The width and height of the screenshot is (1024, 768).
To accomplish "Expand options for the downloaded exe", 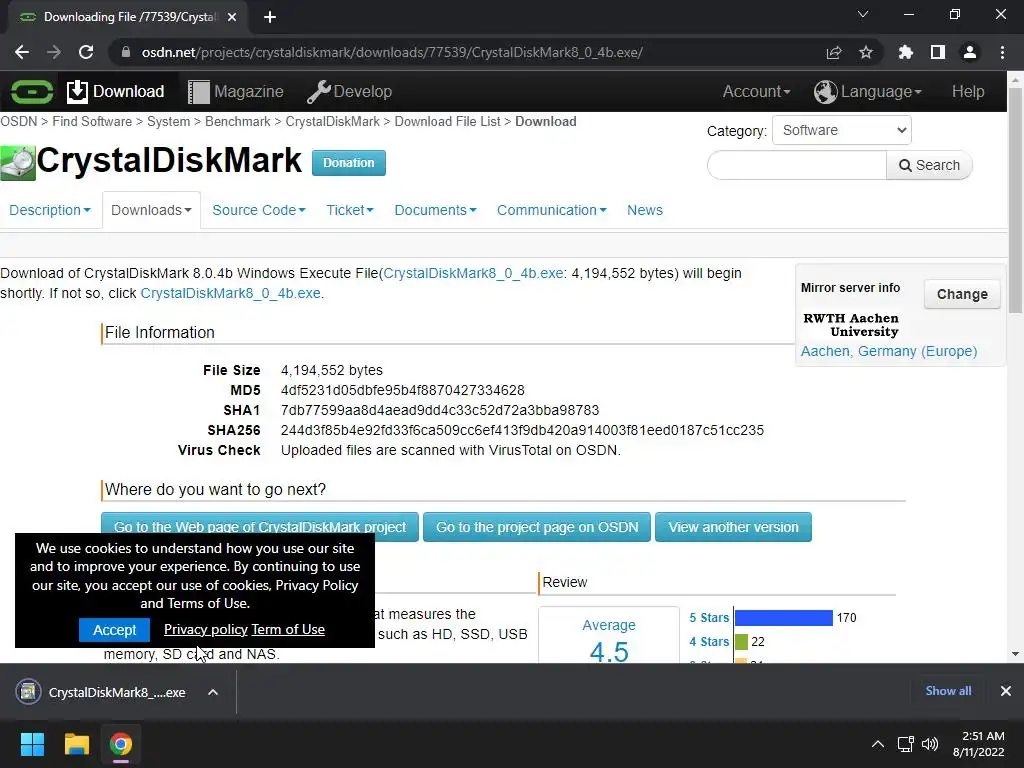I will tap(213, 692).
